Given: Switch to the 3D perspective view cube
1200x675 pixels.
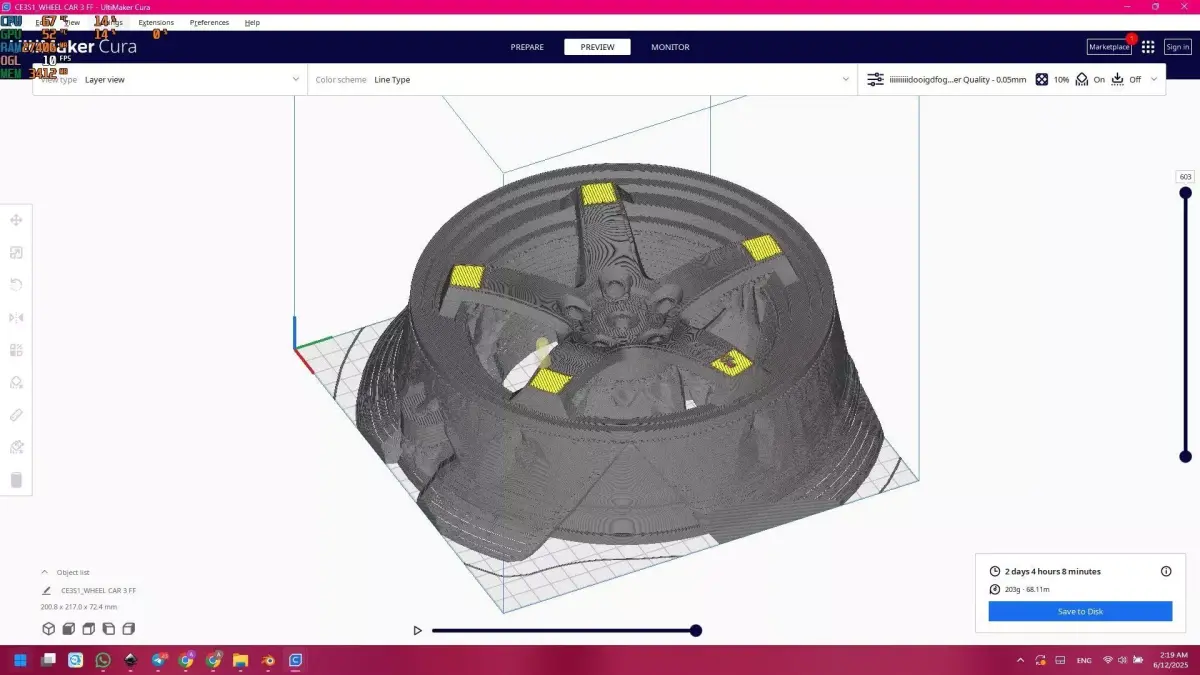Looking at the screenshot, I should [x=48, y=629].
